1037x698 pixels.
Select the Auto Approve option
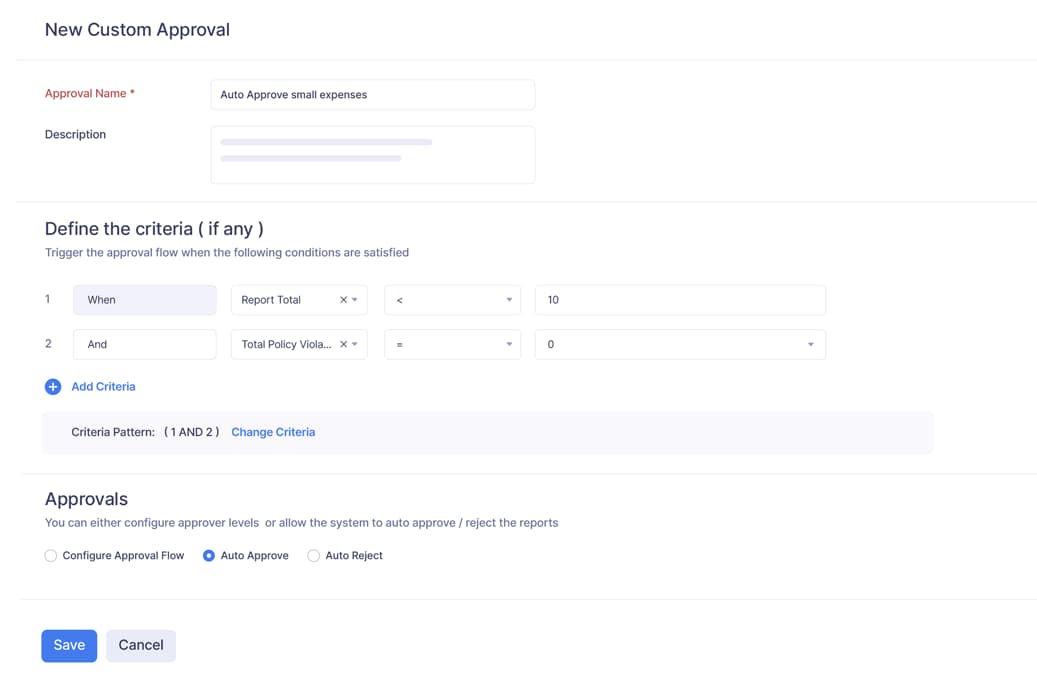(x=208, y=555)
